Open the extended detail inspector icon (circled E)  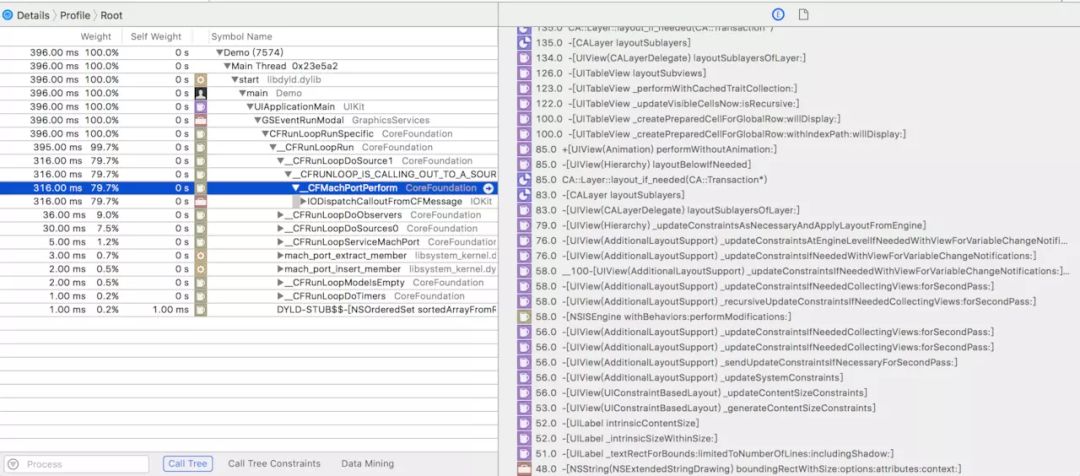click(x=778, y=14)
